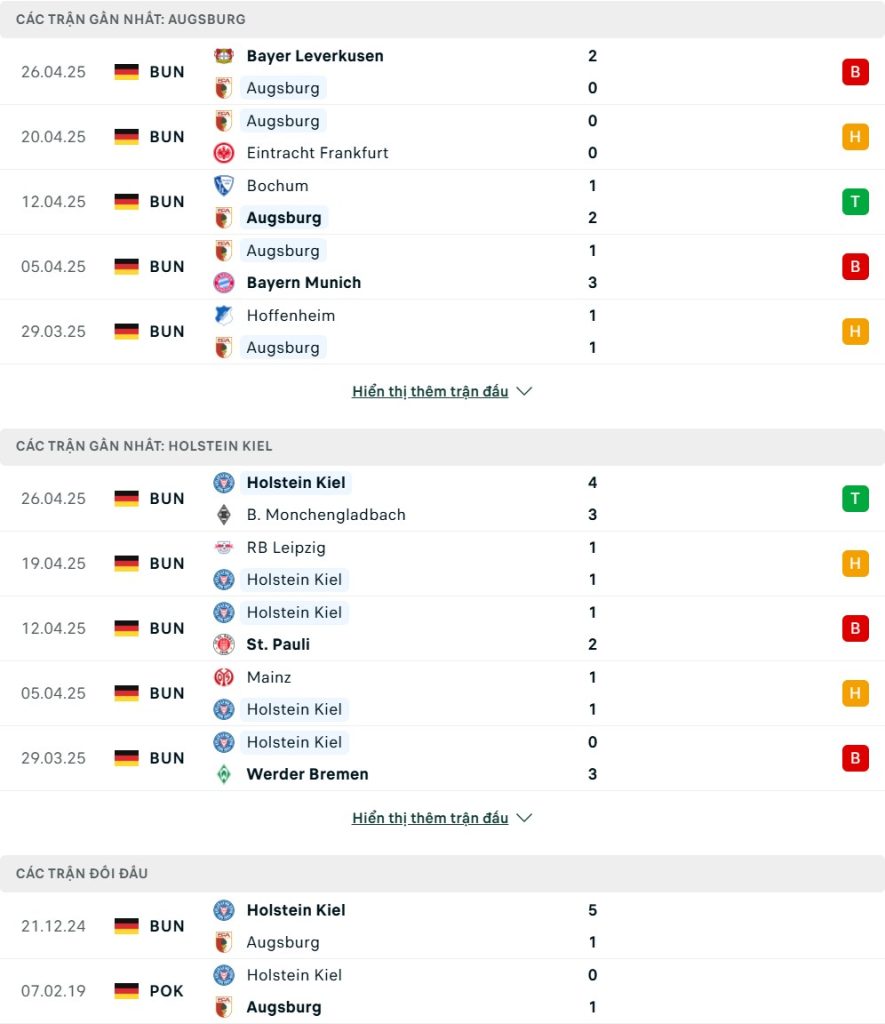The height and width of the screenshot is (1024, 885).
Task: Click the B. Monchengladbach club logo
Action: tap(223, 515)
